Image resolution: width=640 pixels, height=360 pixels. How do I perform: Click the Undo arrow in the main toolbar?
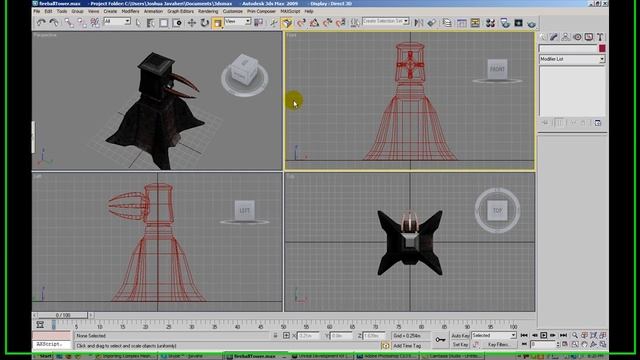point(41,23)
